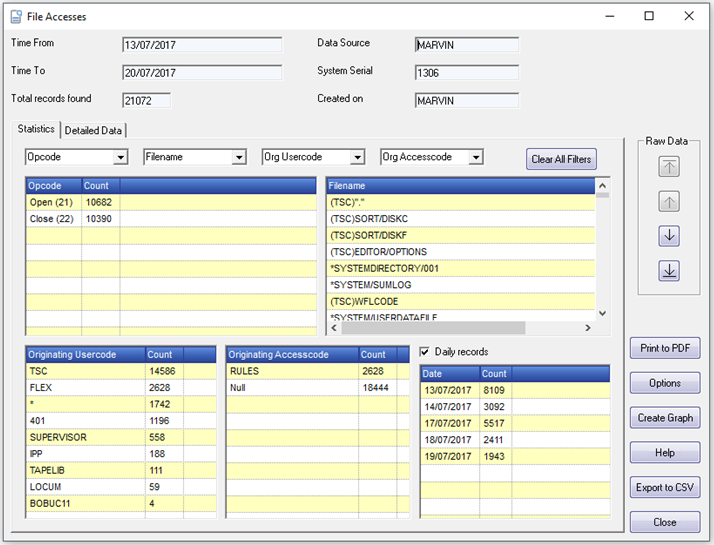Maximize the File Accesses window
This screenshot has width=714, height=545.
tap(649, 16)
